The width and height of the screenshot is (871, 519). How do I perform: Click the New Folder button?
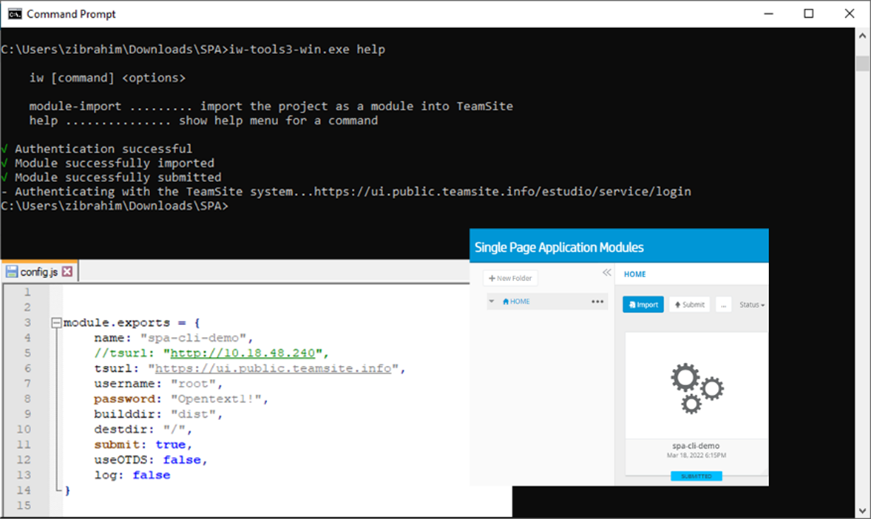[510, 277]
